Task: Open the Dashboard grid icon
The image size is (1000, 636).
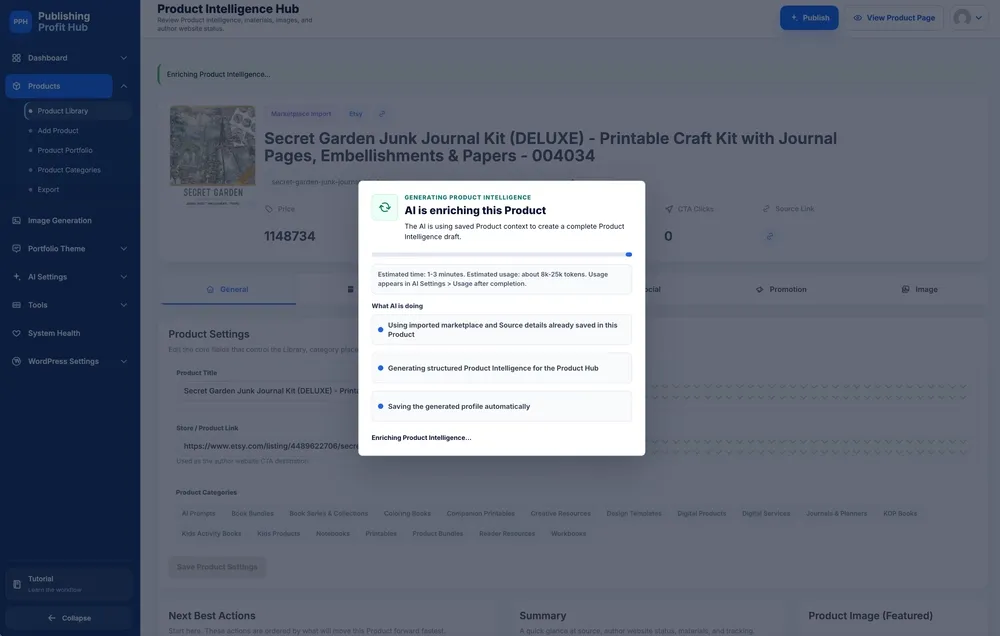Action: pyautogui.click(x=17, y=58)
